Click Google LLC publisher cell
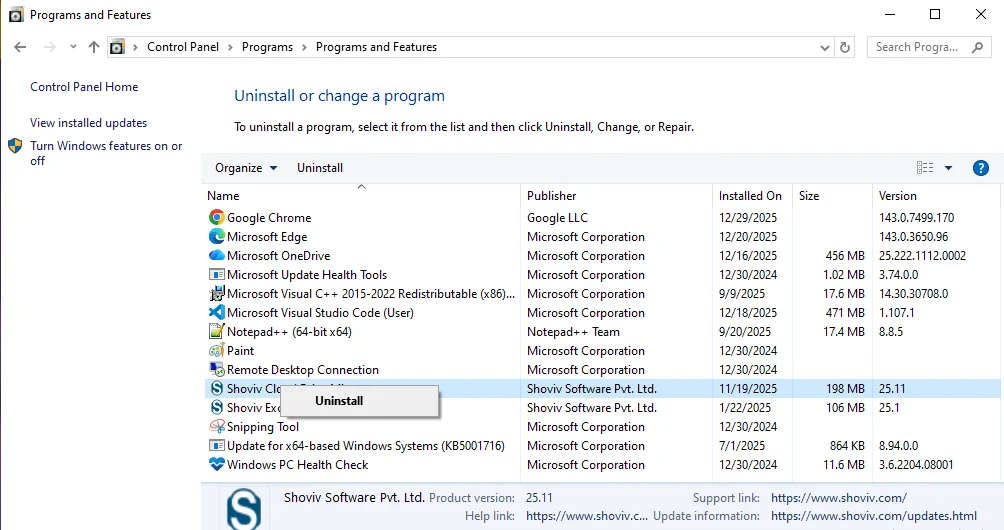This screenshot has width=1004, height=530. click(557, 218)
